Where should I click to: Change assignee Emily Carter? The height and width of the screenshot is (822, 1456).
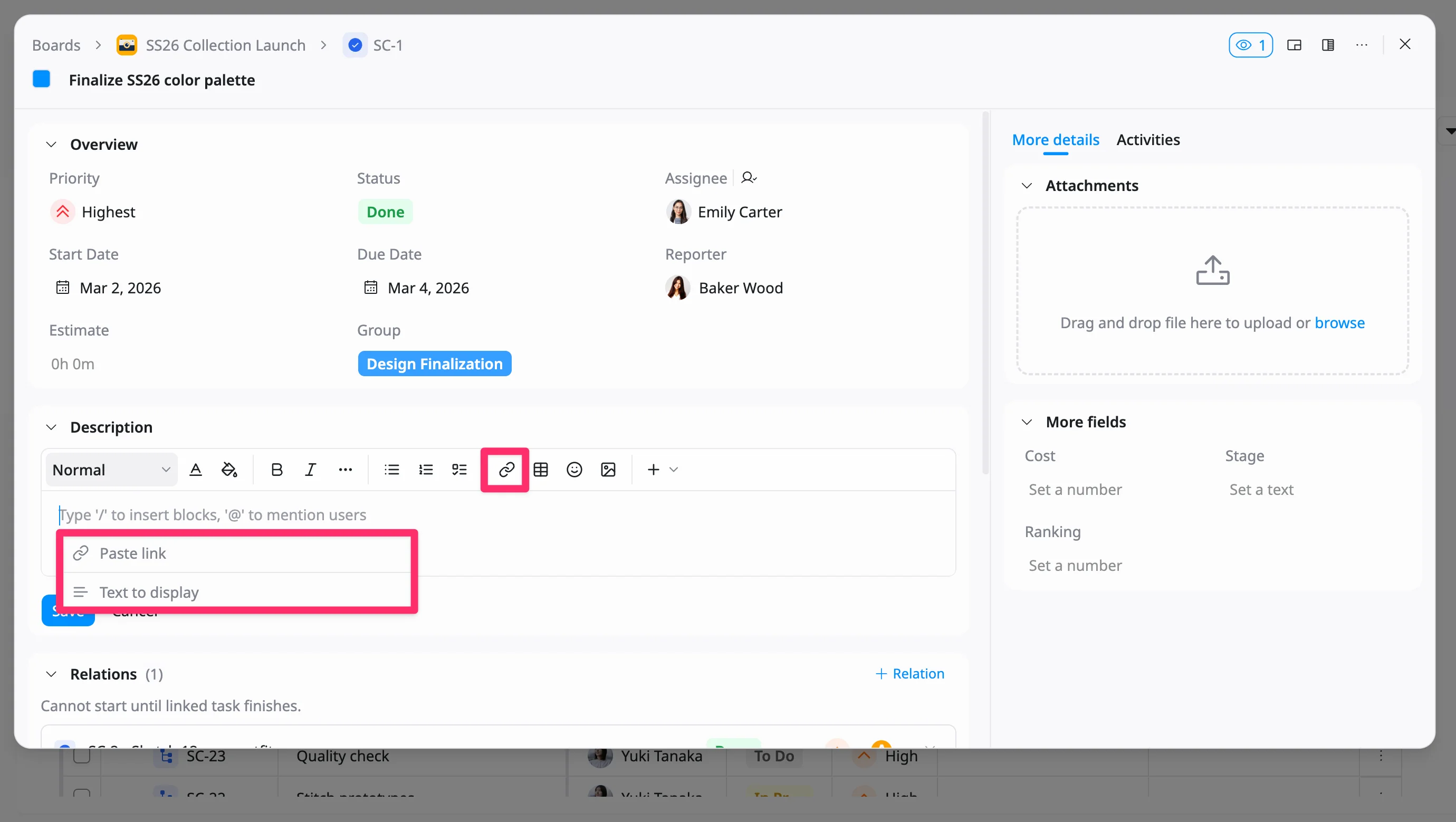pyautogui.click(x=724, y=212)
